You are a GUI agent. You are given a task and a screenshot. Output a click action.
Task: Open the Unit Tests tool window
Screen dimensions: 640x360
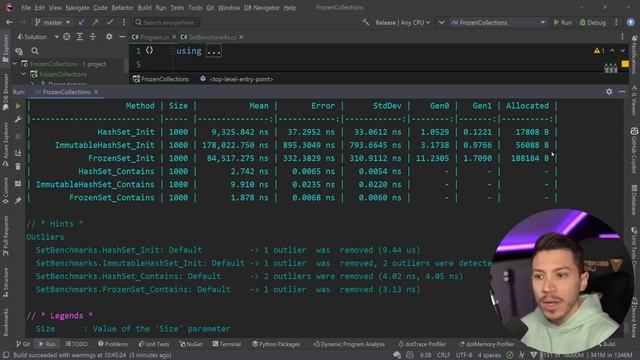(x=153, y=344)
